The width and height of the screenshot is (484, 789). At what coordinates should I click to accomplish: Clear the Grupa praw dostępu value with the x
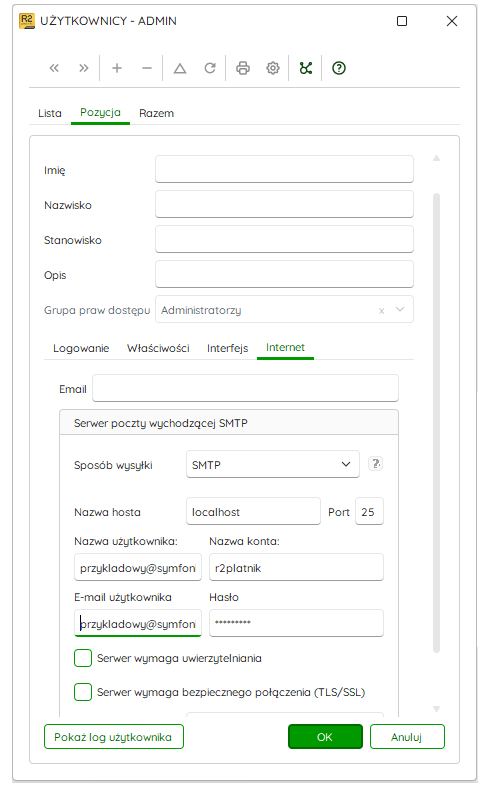pos(381,311)
